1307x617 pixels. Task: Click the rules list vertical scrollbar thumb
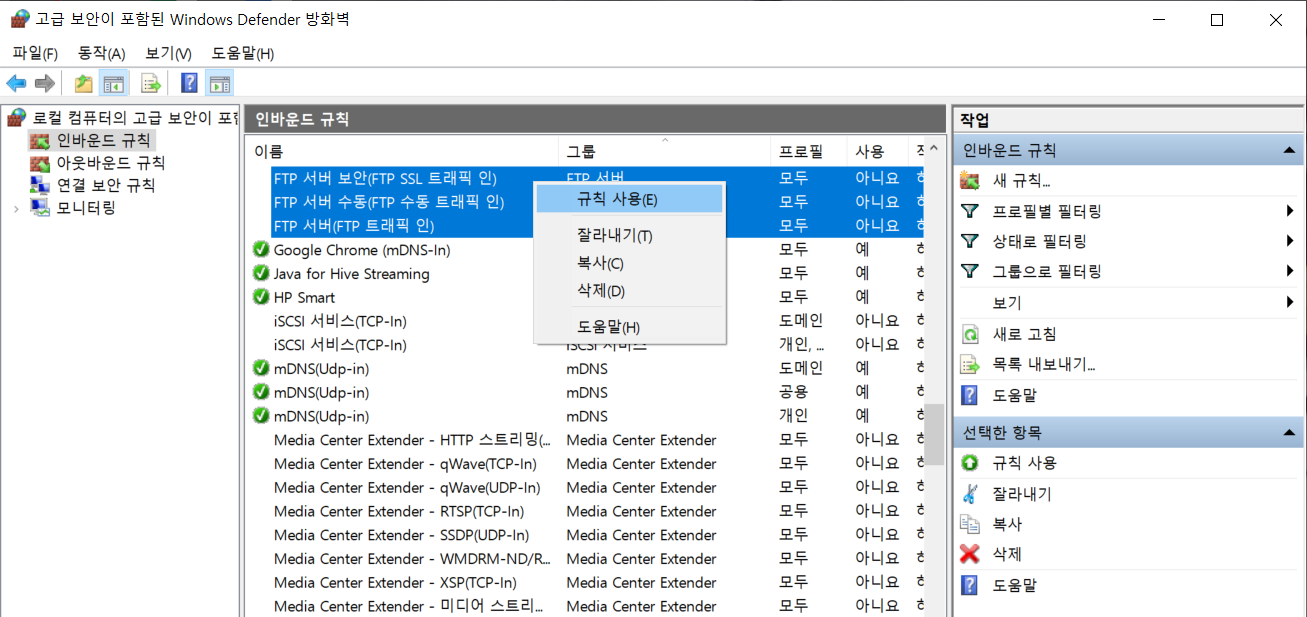pos(934,434)
